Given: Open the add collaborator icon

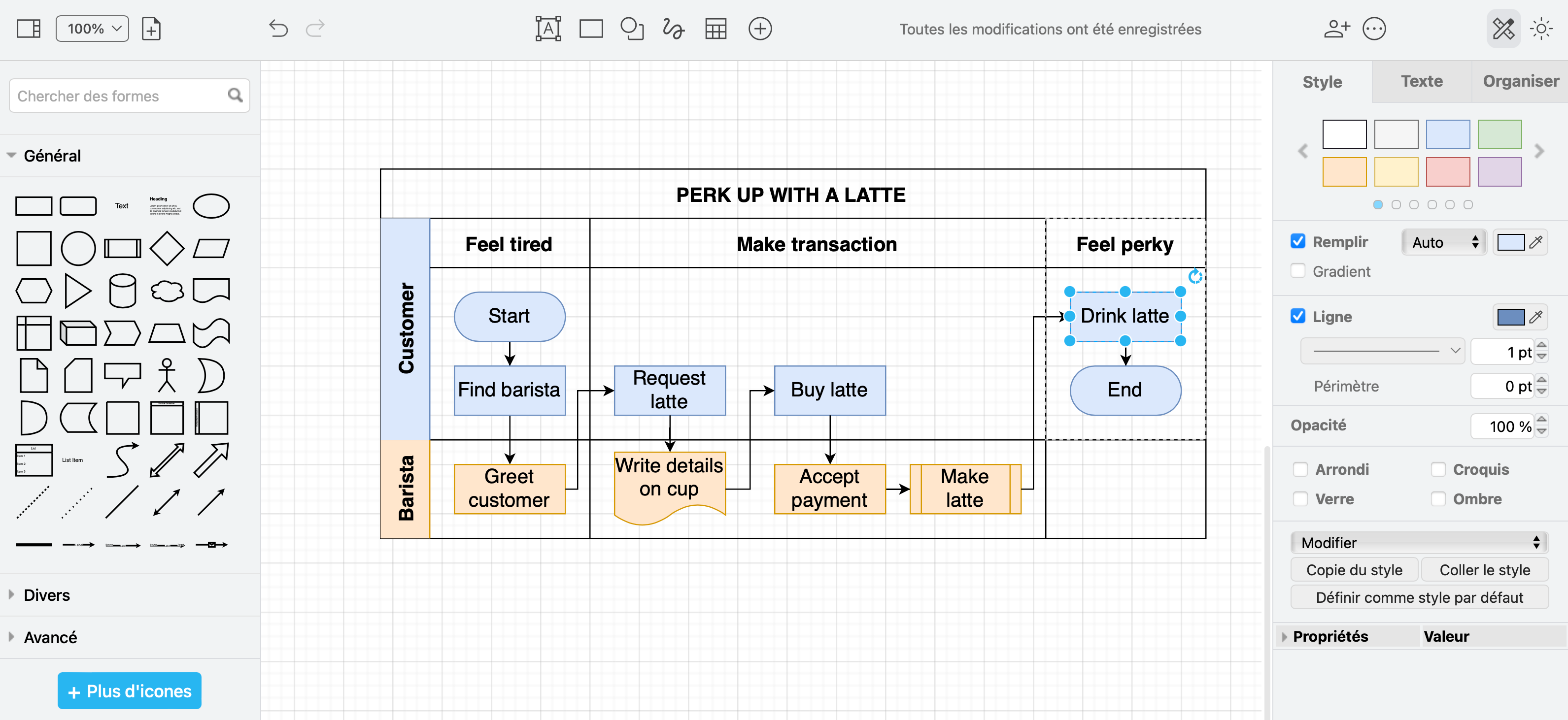Looking at the screenshot, I should (1337, 29).
